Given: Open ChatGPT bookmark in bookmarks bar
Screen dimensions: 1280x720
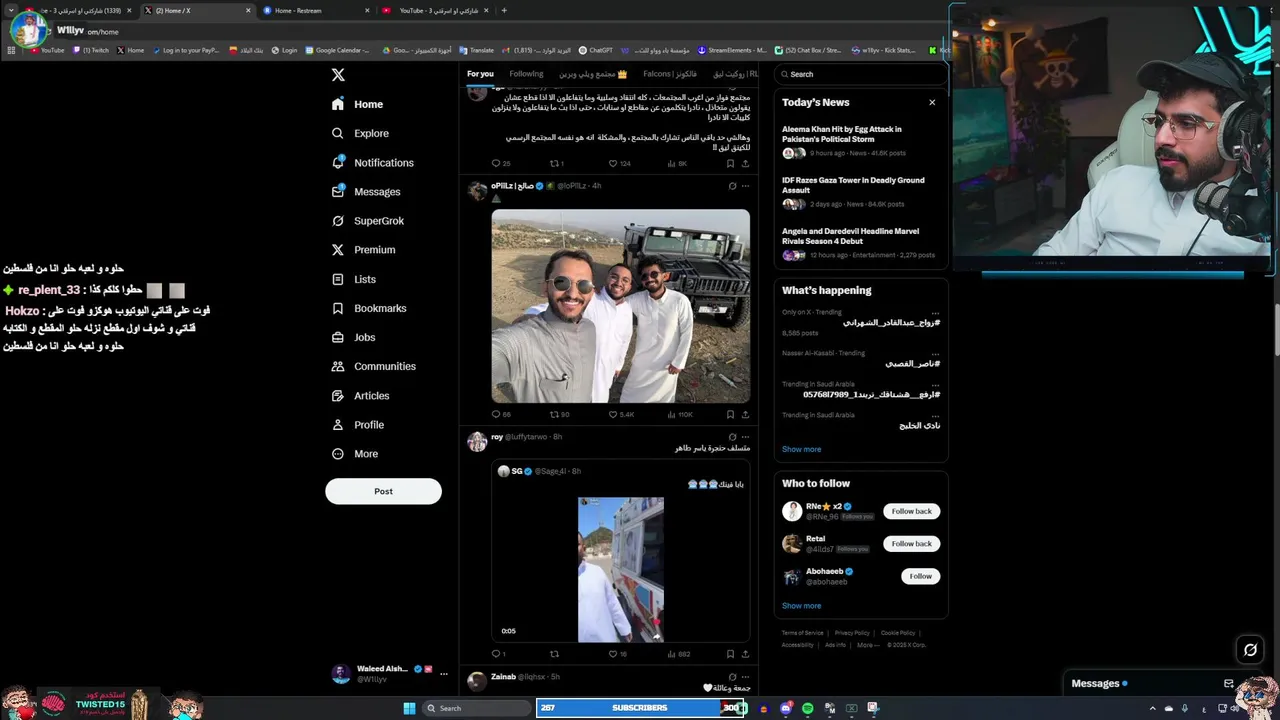Looking at the screenshot, I should pyautogui.click(x=596, y=50).
